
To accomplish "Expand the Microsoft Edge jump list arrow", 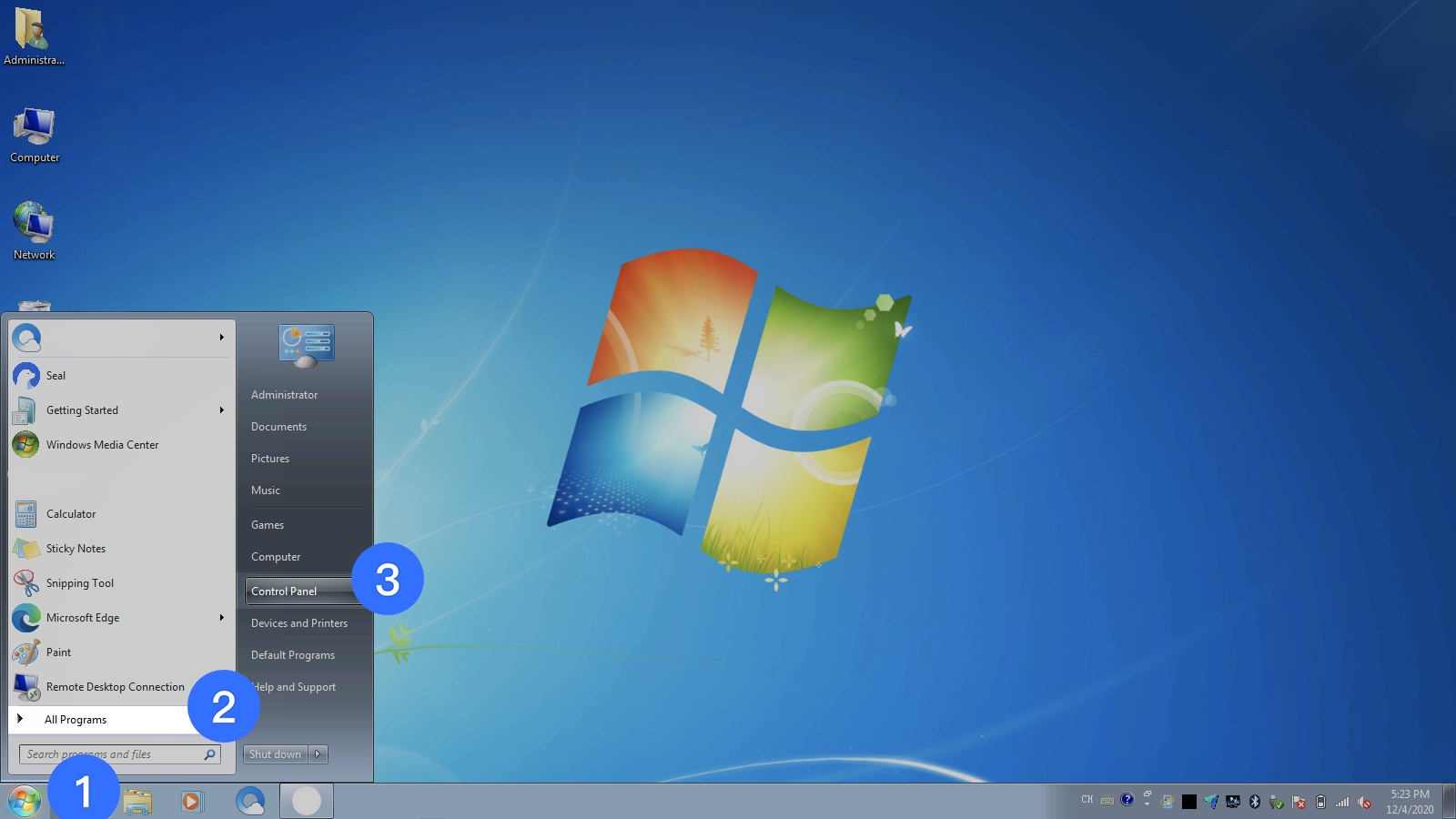I will tap(221, 618).
